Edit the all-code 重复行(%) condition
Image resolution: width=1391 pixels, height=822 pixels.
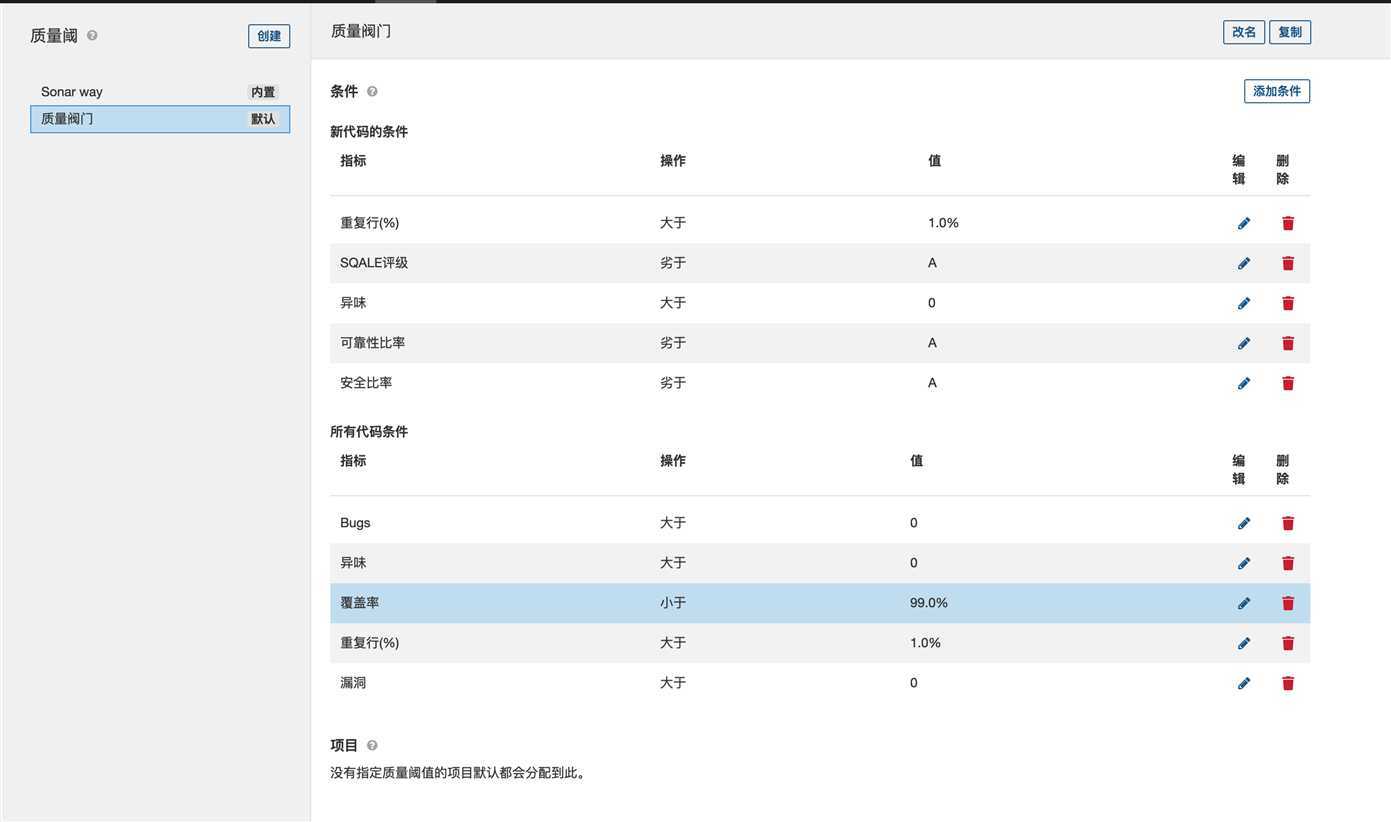(x=1244, y=643)
